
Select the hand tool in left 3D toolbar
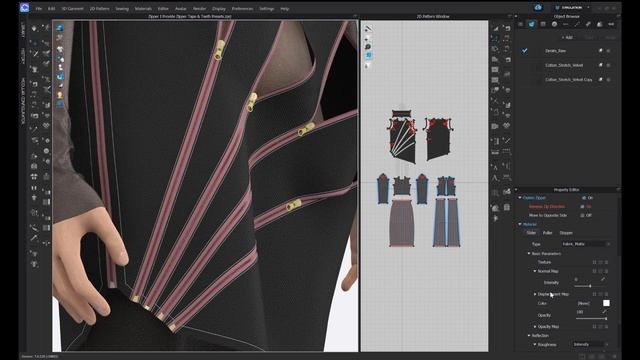tap(34, 29)
